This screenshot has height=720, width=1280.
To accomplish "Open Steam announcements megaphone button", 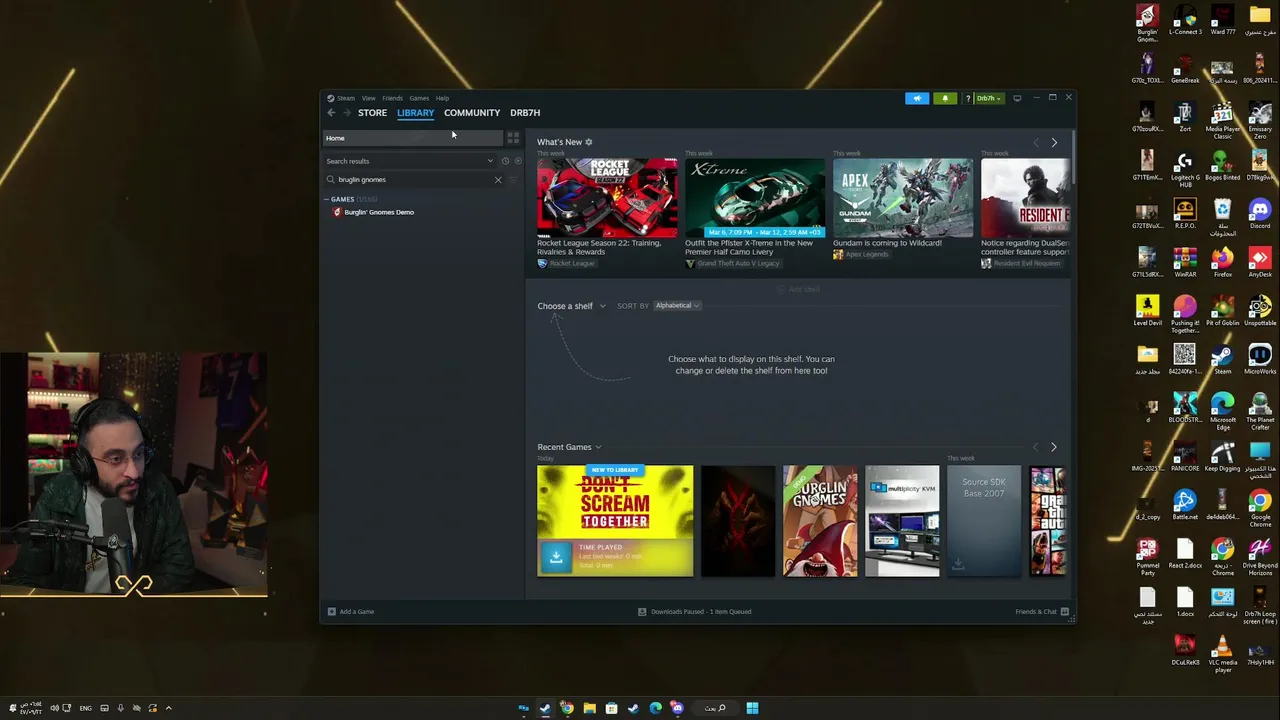I will [917, 98].
